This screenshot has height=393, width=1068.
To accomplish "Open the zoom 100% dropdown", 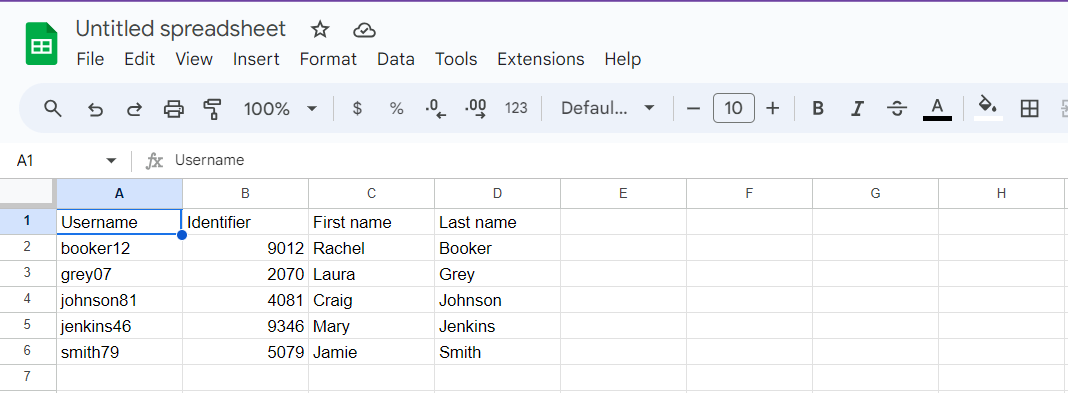I will (280, 108).
